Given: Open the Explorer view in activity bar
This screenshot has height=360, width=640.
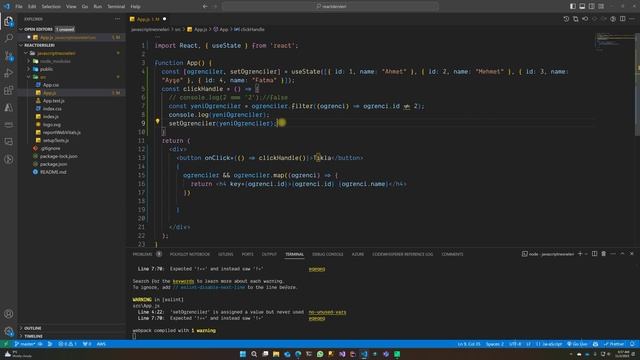Looking at the screenshot, I should (x=9, y=22).
